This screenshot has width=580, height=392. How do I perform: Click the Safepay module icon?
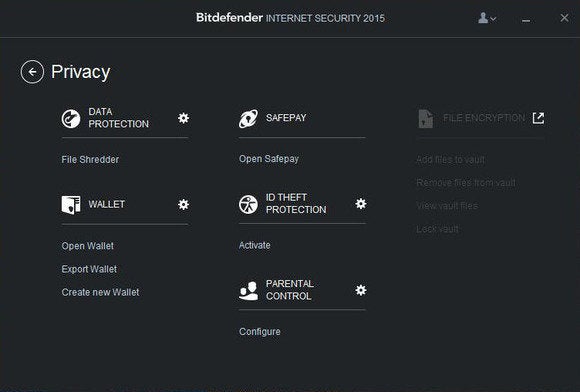(248, 119)
